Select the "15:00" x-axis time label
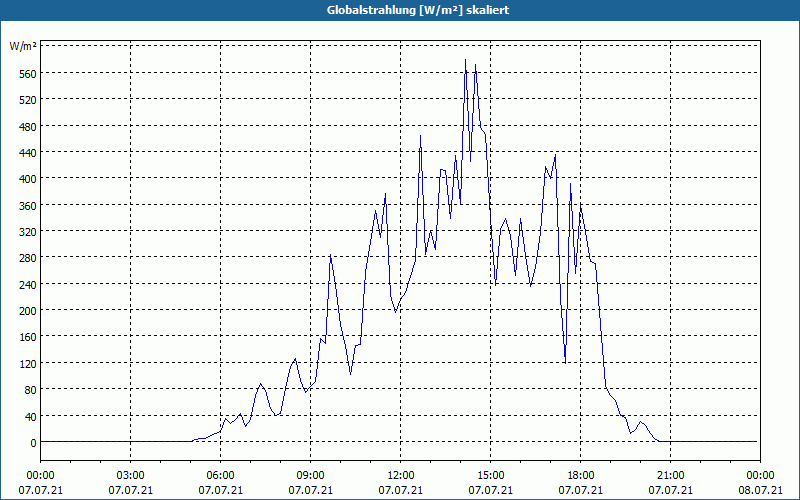 click(490, 476)
